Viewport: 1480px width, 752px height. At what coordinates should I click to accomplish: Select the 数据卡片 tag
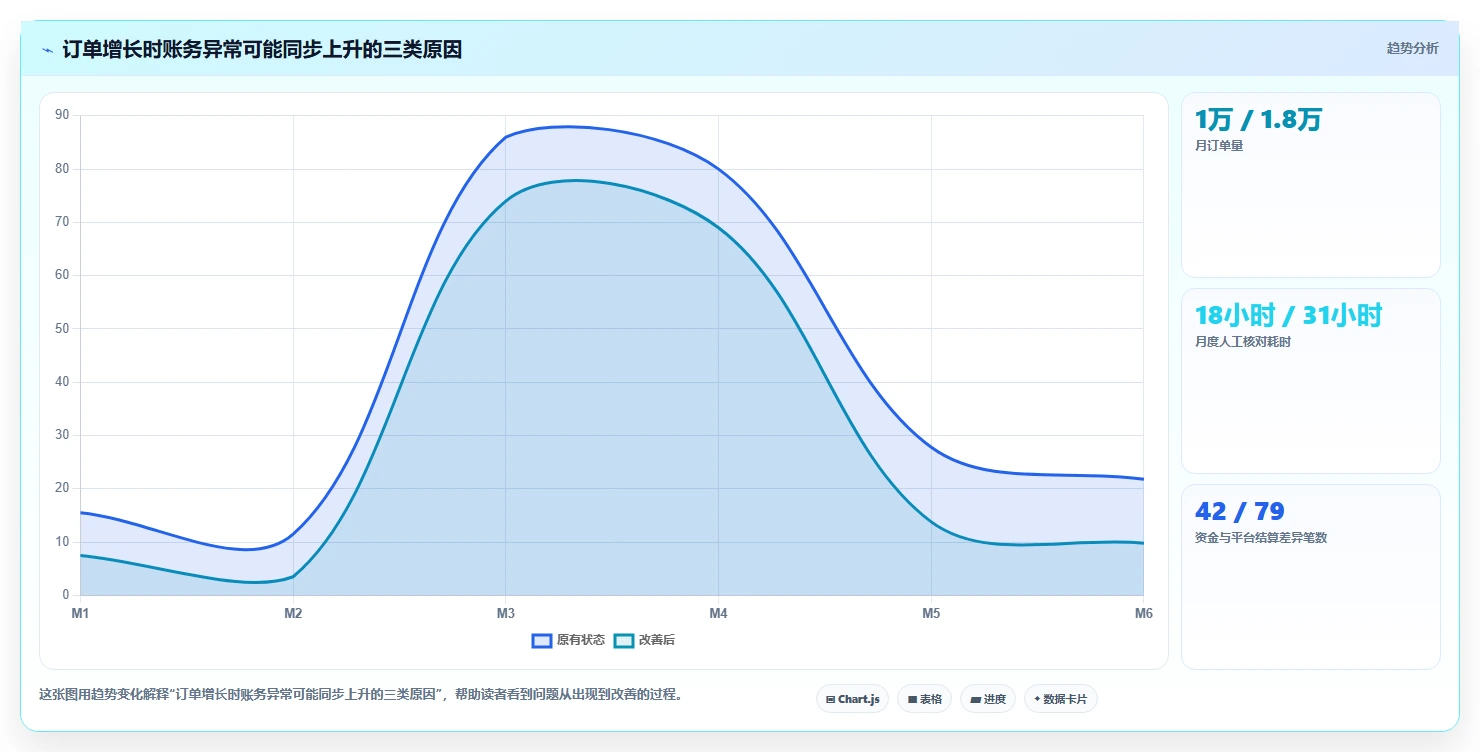1061,699
